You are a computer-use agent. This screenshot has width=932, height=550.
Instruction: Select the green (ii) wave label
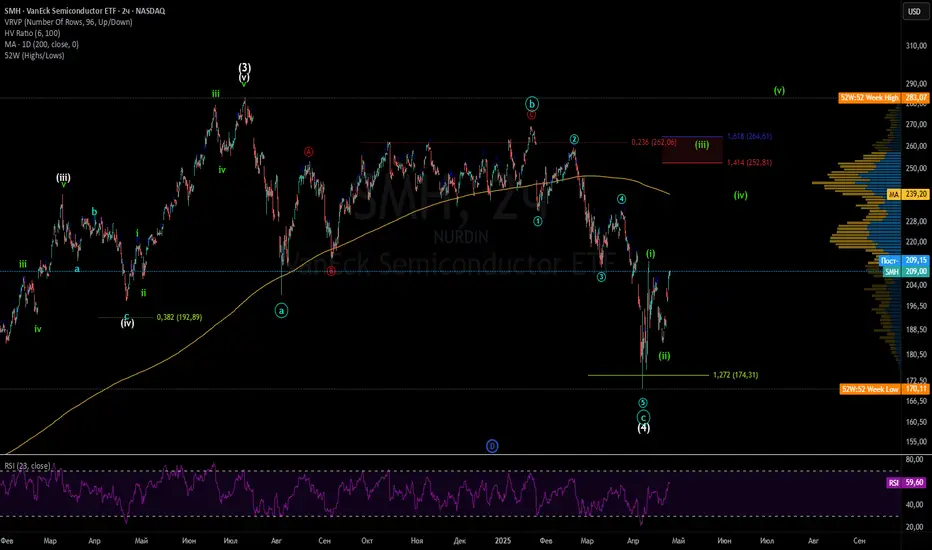pyautogui.click(x=664, y=356)
